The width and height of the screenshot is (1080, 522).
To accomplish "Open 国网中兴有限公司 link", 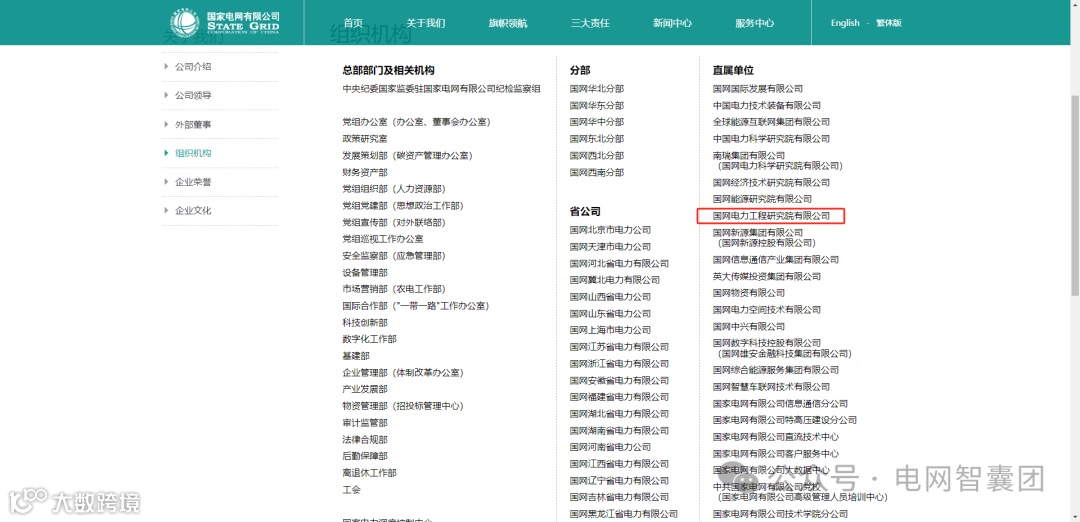I will tap(749, 326).
